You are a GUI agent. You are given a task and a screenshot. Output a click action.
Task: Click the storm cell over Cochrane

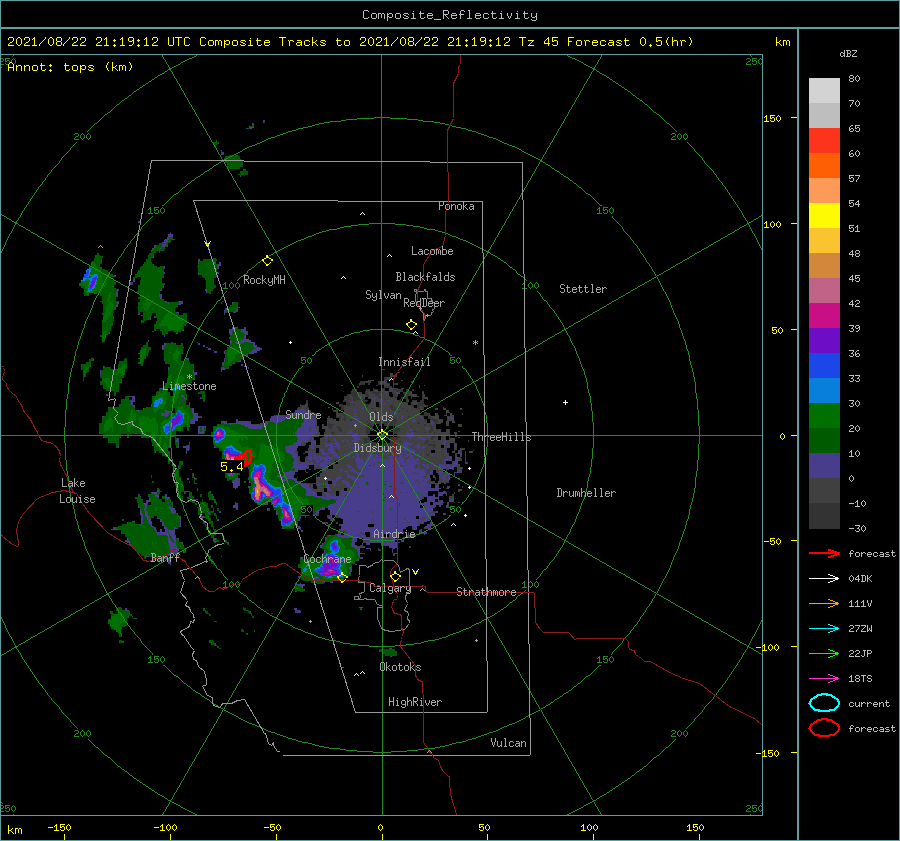coord(329,566)
